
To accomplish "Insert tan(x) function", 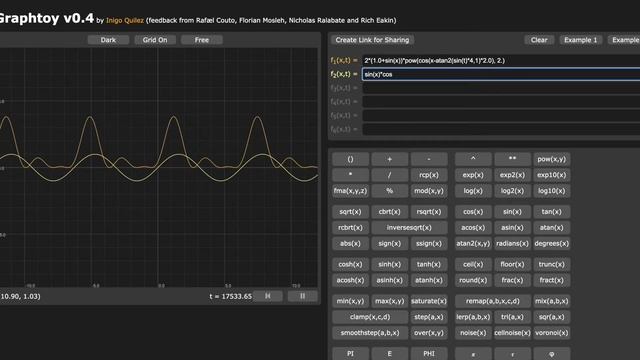I will [x=551, y=212].
